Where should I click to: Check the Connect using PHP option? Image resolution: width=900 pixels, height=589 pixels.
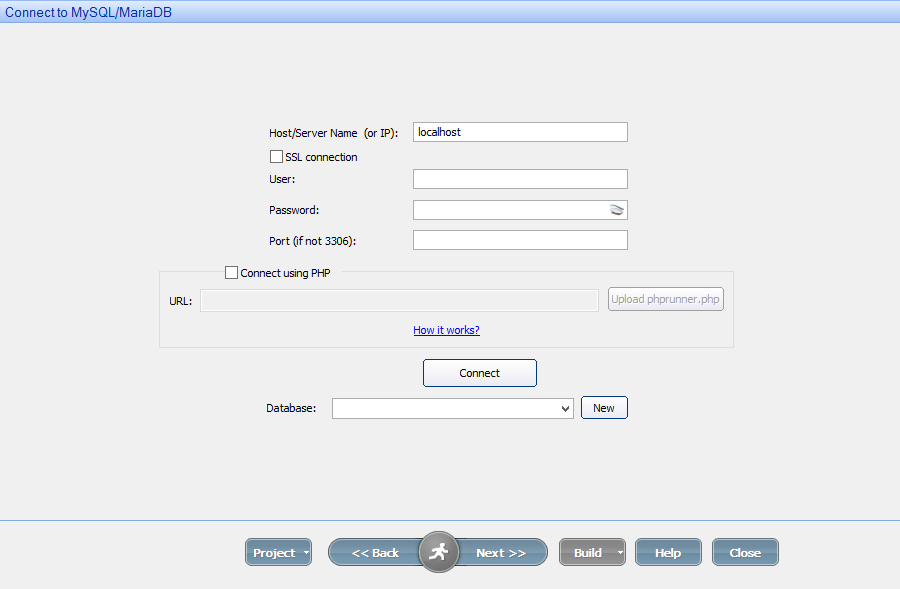(231, 272)
